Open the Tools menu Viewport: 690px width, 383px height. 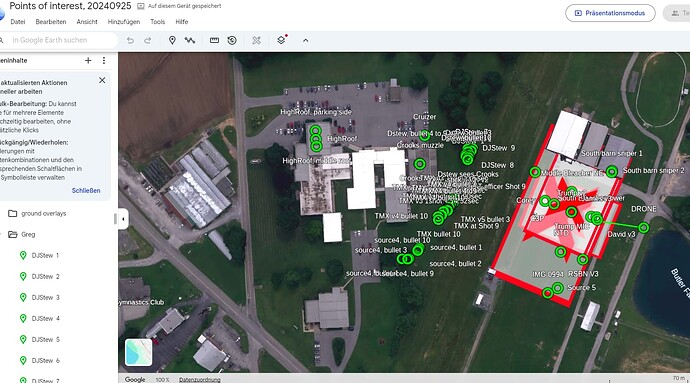[158, 22]
